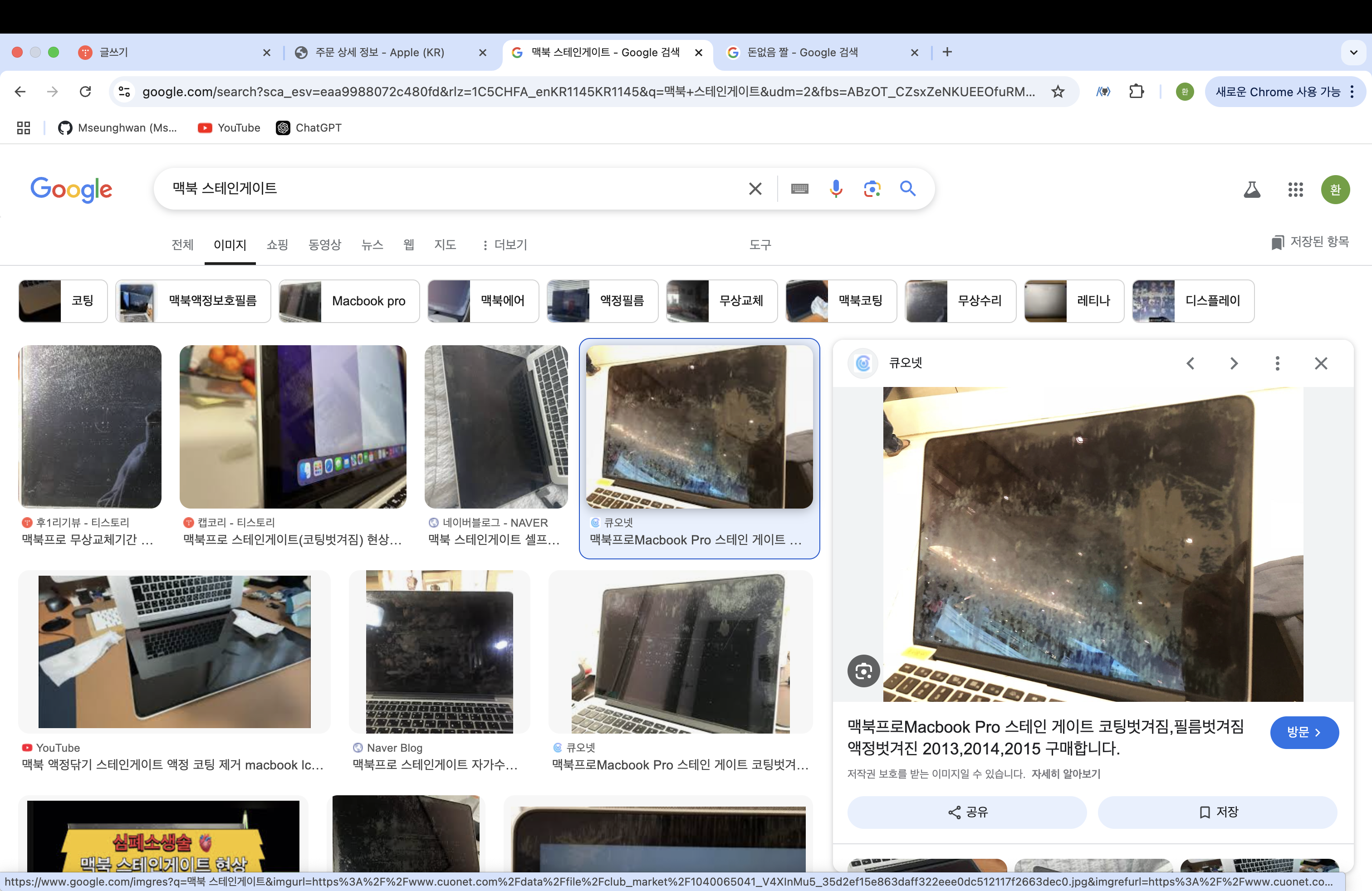Click the 맥북 스테인게이트 search input field
The width and height of the screenshot is (1372, 891).
[x=450, y=188]
